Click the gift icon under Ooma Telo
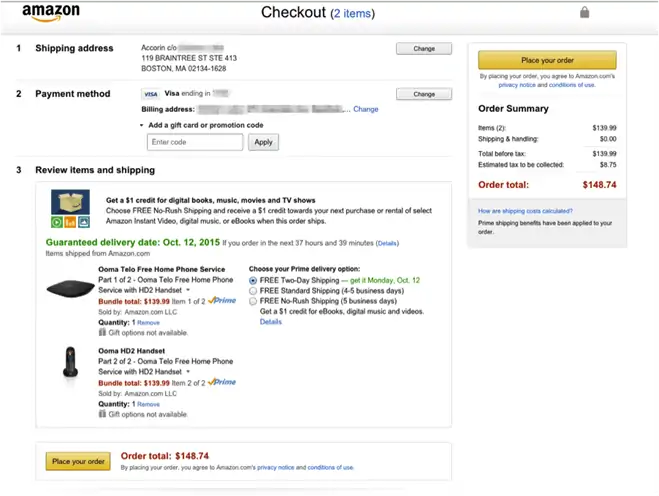Image resolution: width=659 pixels, height=496 pixels. (103, 333)
